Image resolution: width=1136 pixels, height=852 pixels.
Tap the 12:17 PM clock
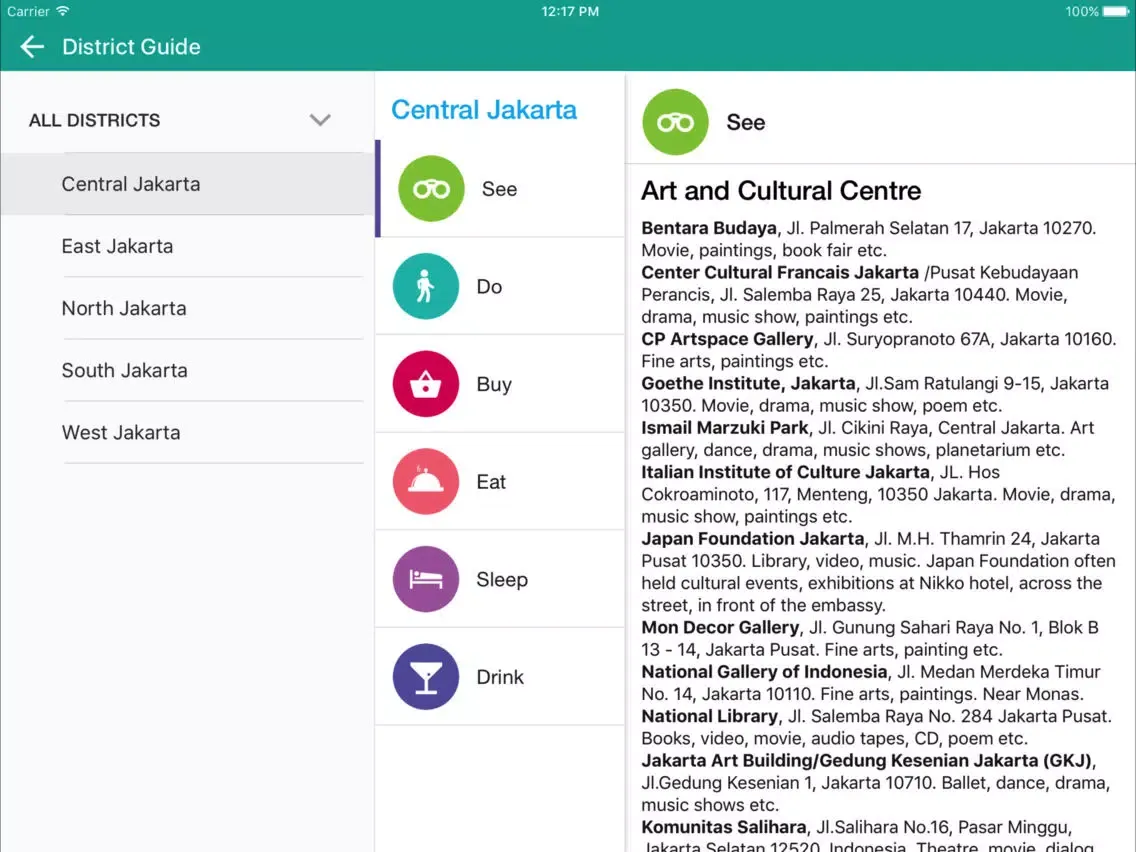(x=570, y=12)
